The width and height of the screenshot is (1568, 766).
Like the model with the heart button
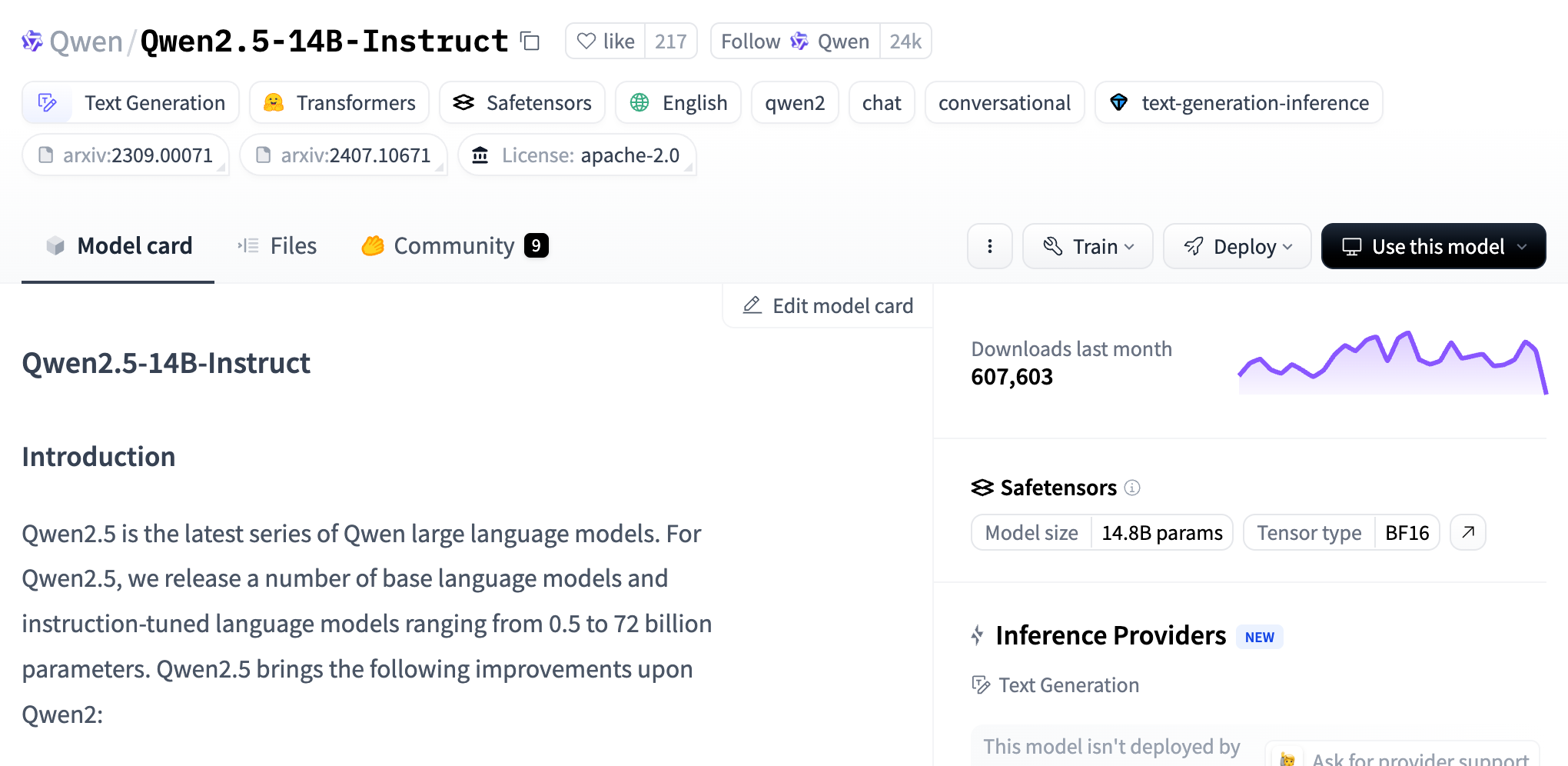(x=606, y=41)
